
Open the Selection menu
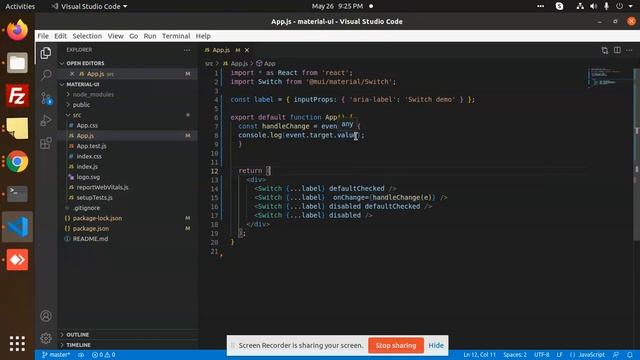click(x=87, y=36)
